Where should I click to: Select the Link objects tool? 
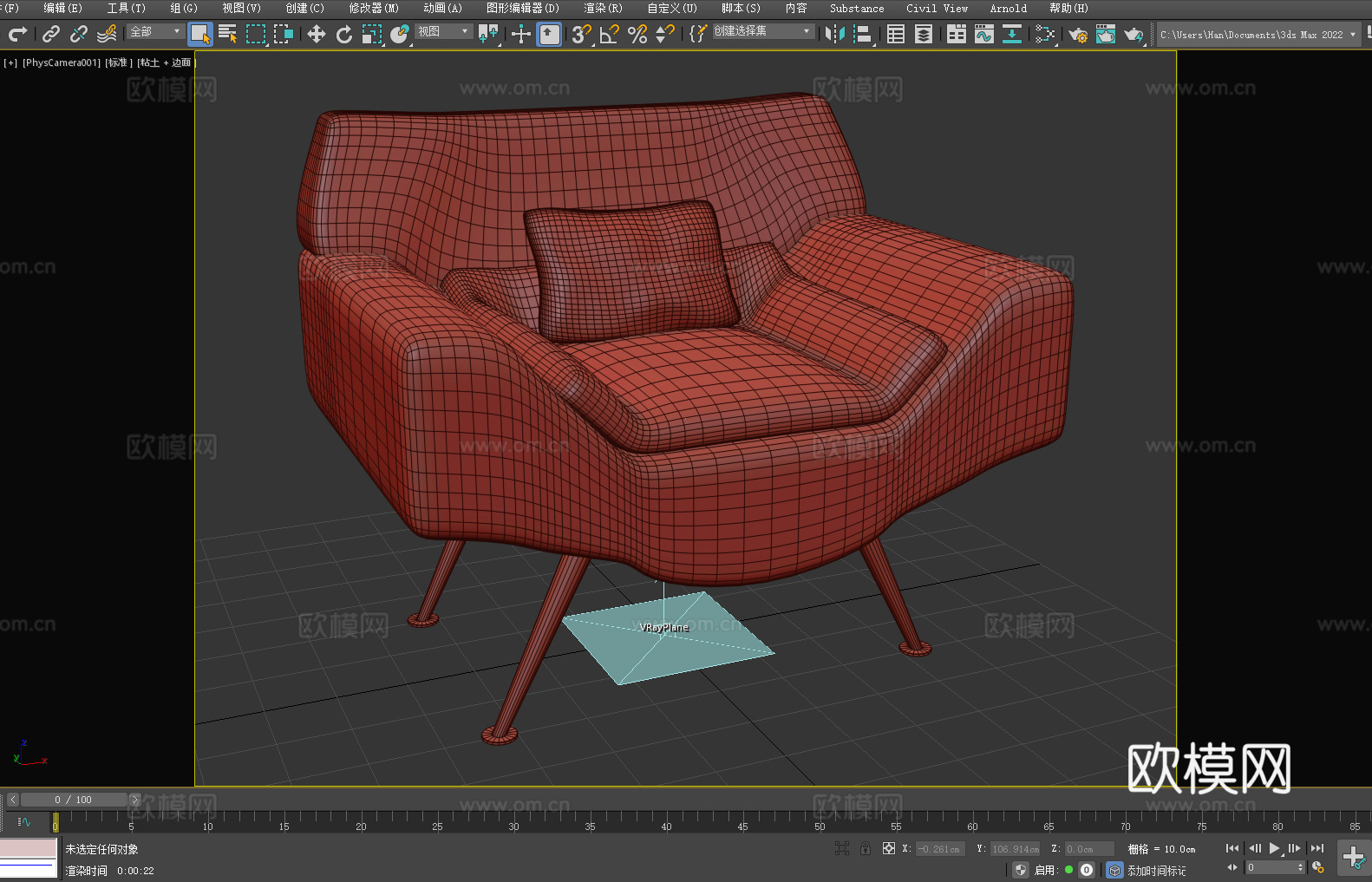coord(51,35)
